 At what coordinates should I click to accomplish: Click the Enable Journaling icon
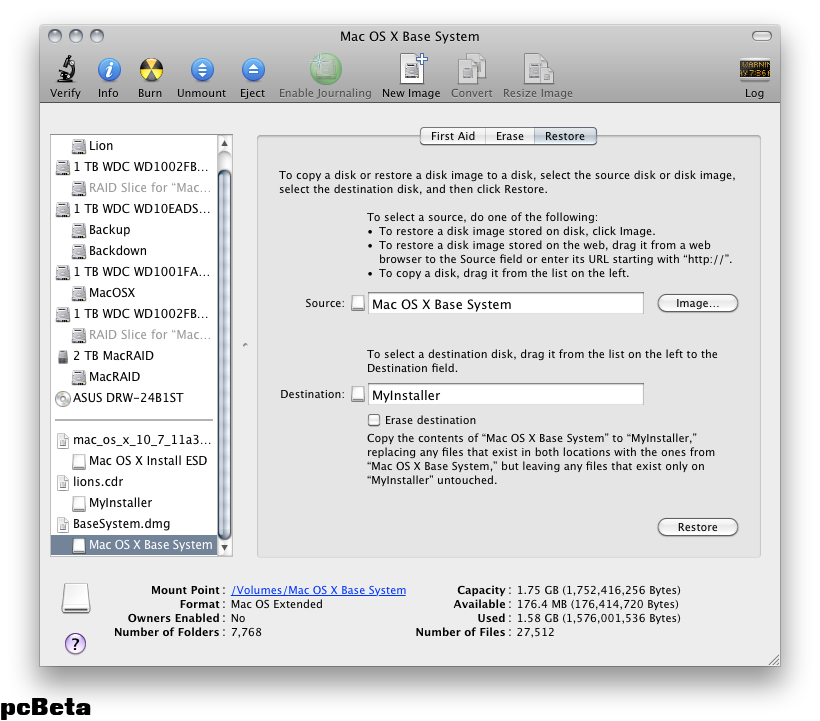(325, 69)
